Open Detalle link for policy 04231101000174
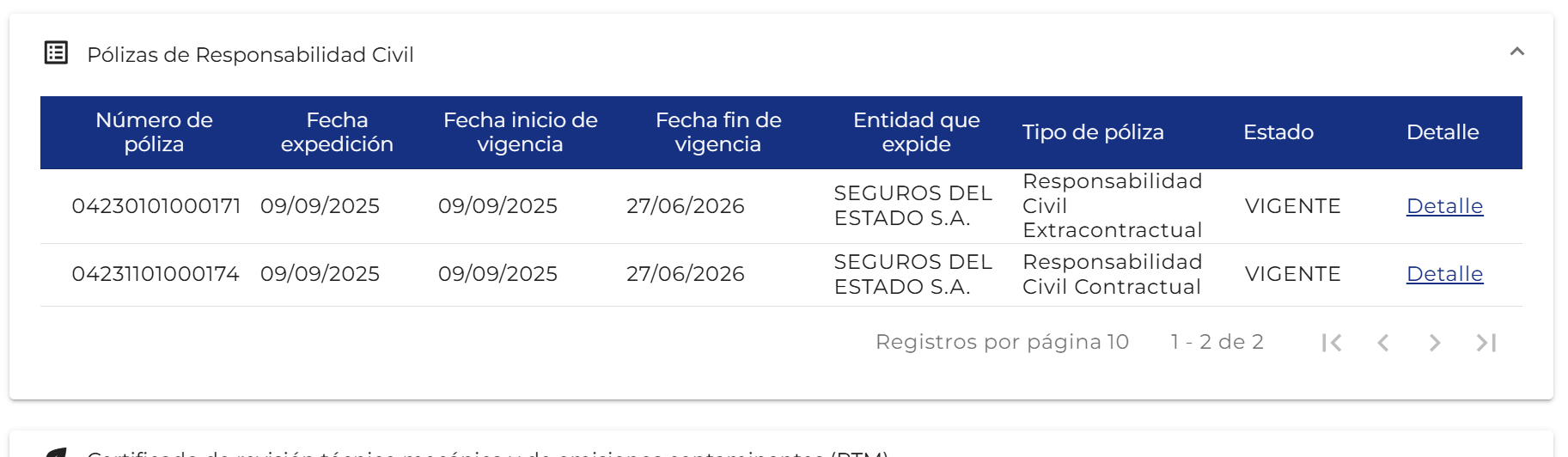The image size is (1568, 457). (1444, 274)
